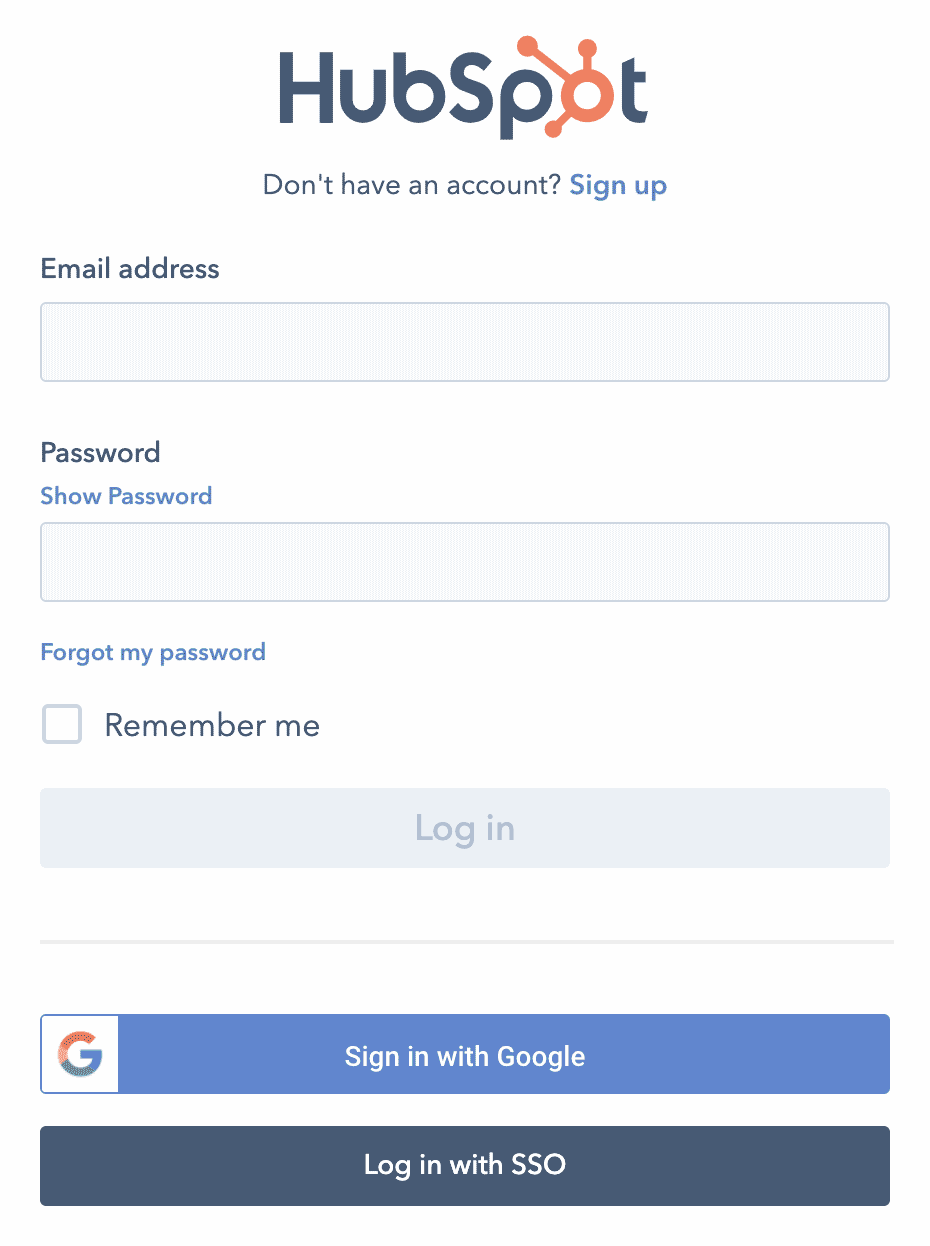The width and height of the screenshot is (930, 1246).
Task: Click the Sign in with Google button's logo square
Action: click(x=79, y=1053)
